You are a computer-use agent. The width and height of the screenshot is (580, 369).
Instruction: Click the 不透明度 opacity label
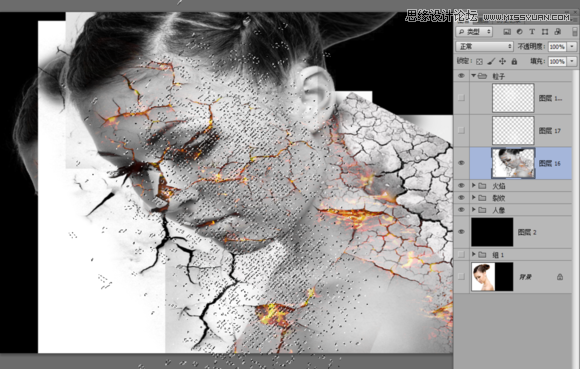tap(532, 47)
